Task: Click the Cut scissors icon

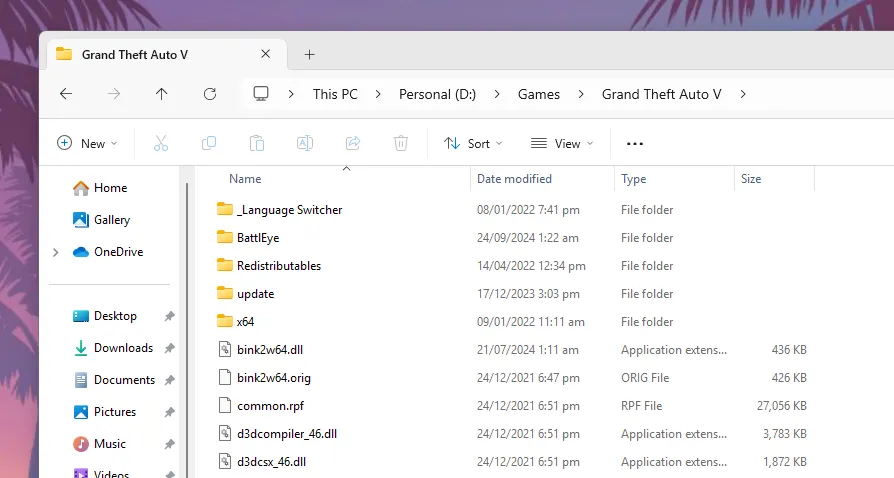Action: coord(161,143)
